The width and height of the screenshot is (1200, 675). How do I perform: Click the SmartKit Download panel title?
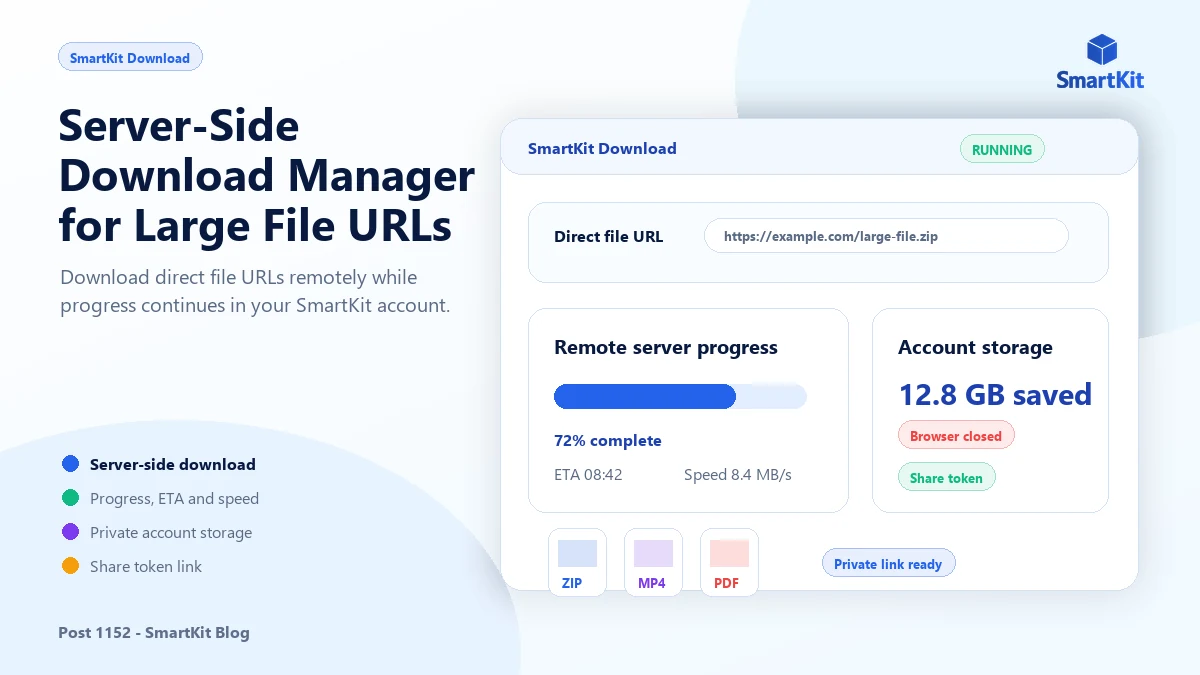[602, 148]
